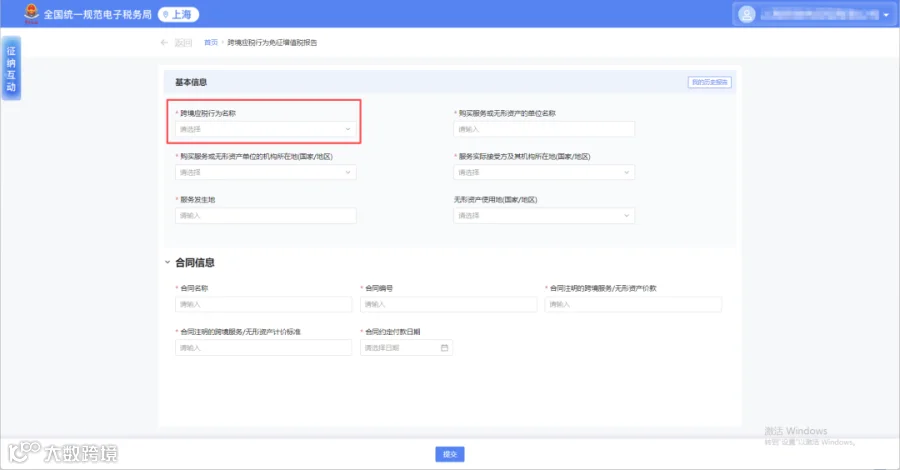Open the 合同约定付款日期 date picker
The height and width of the screenshot is (470, 900).
(x=406, y=348)
